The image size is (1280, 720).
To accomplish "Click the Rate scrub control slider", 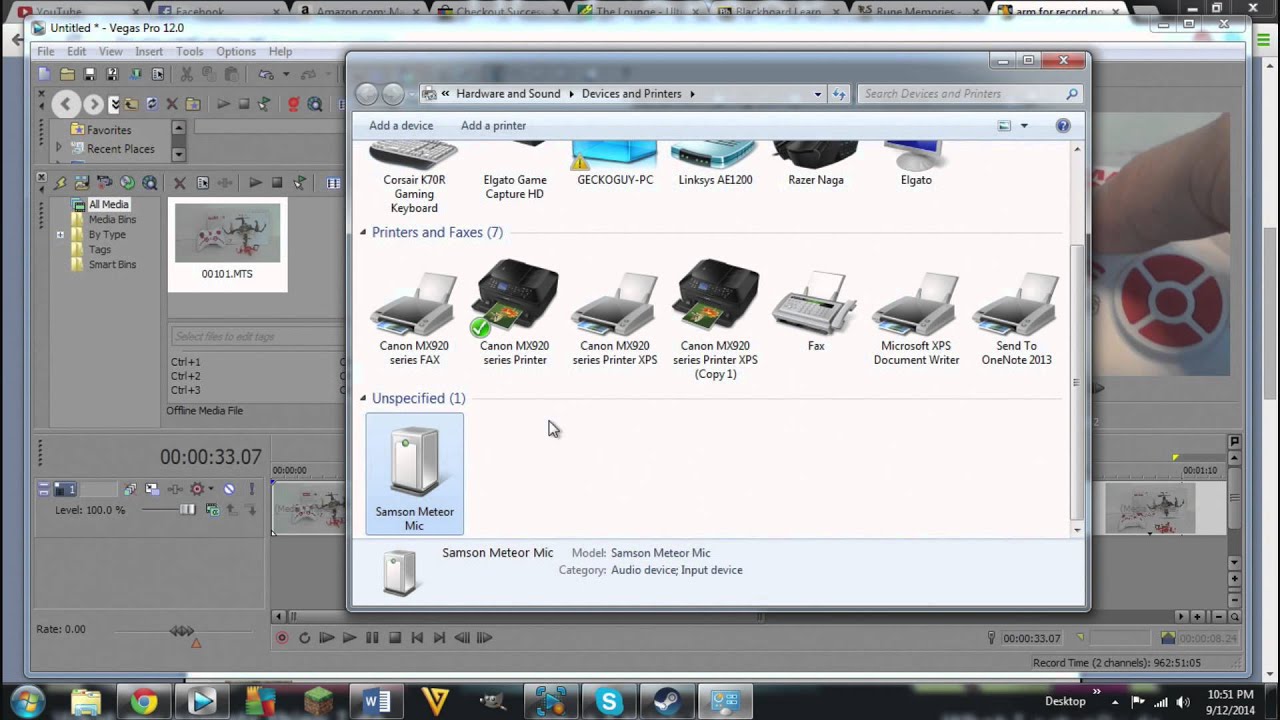I will click(181, 631).
